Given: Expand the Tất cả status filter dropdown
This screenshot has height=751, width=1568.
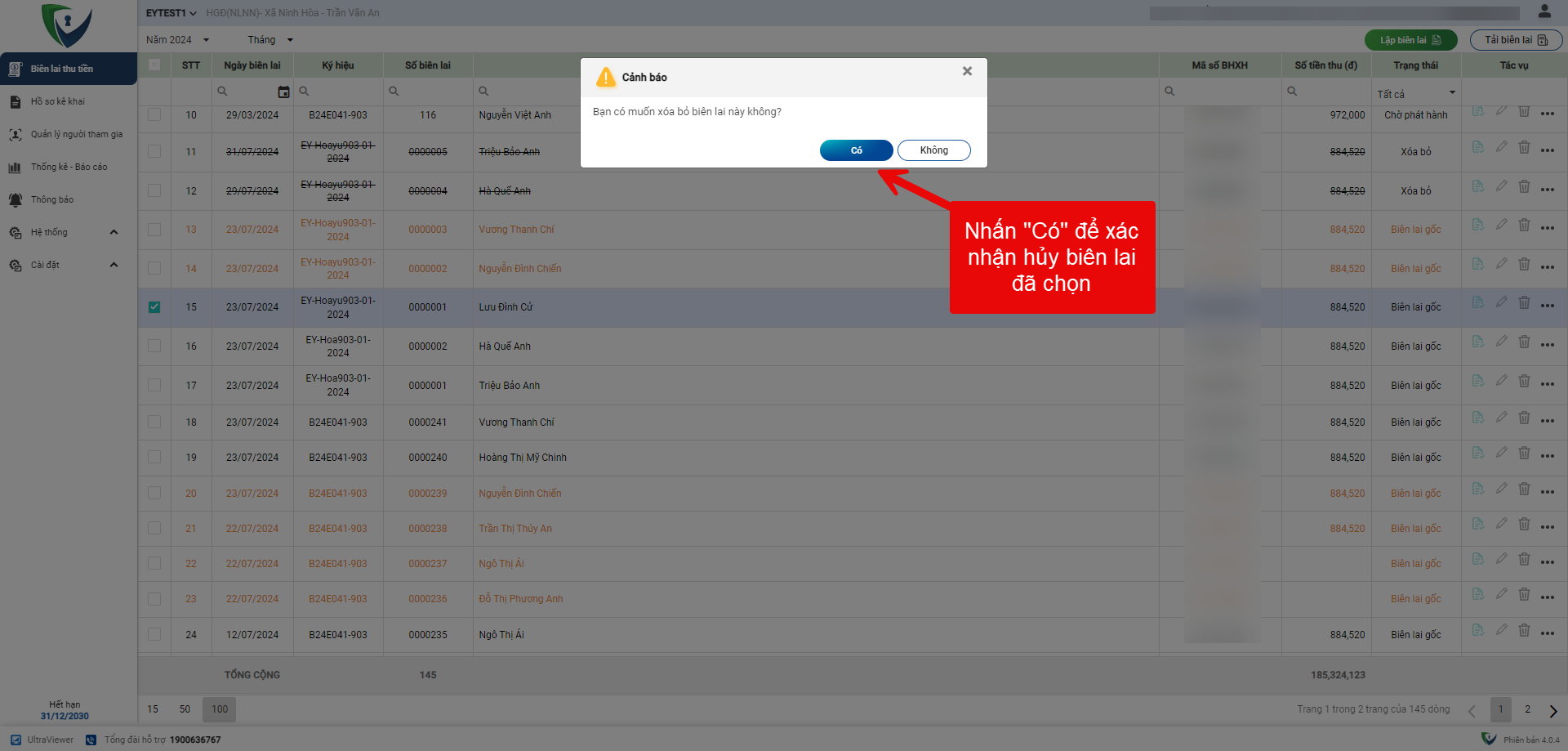Looking at the screenshot, I should click(1416, 93).
